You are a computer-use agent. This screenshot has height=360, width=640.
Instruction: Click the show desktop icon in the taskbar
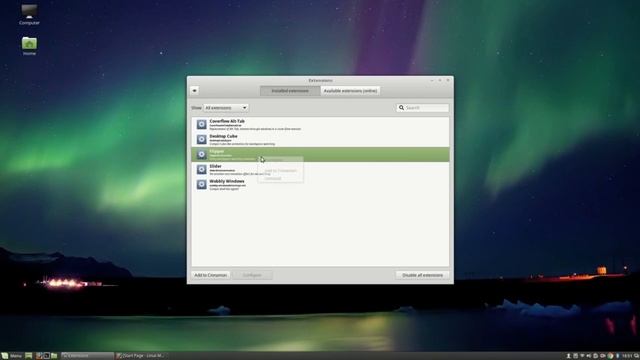[29, 356]
